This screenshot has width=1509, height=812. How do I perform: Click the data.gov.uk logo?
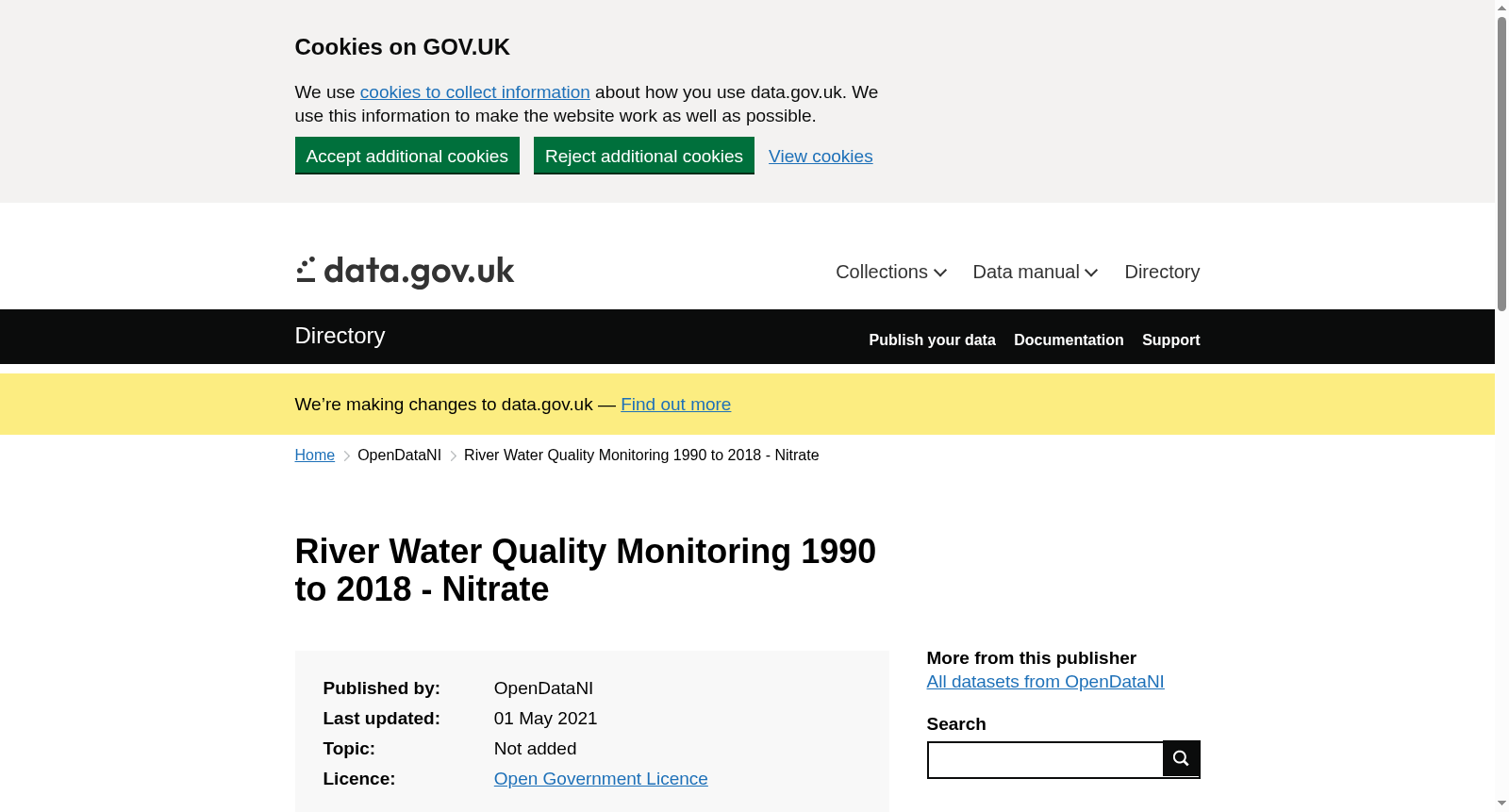pos(405,273)
